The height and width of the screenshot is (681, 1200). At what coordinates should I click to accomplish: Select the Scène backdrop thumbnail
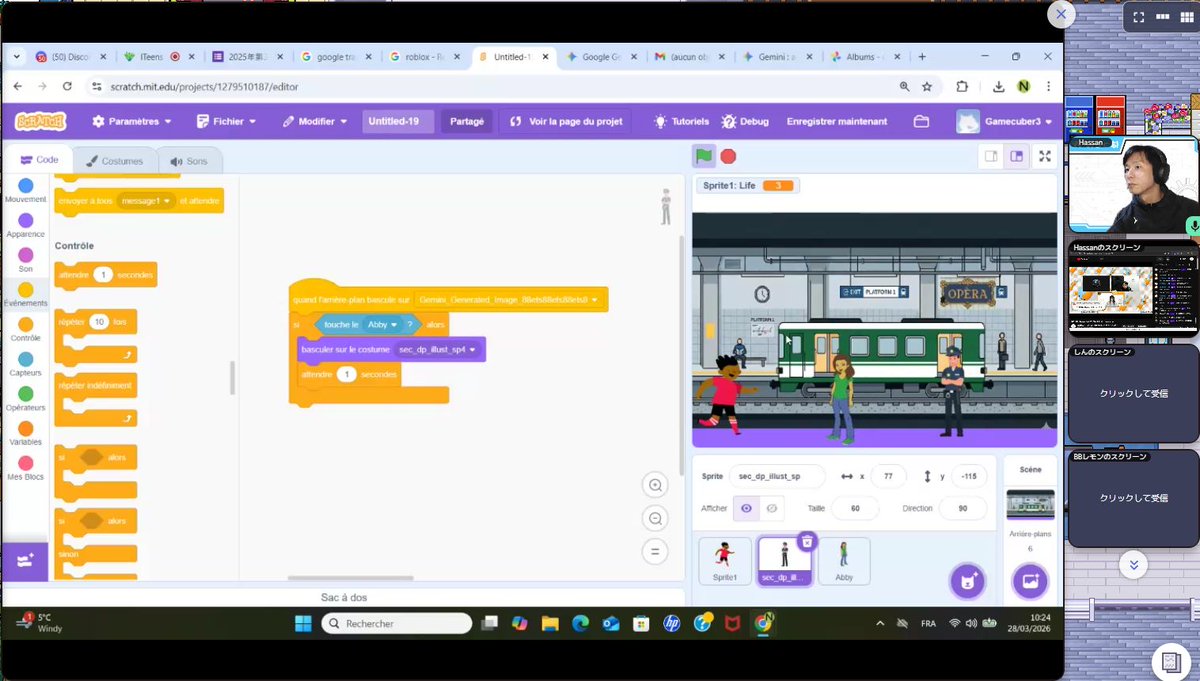(1030, 505)
